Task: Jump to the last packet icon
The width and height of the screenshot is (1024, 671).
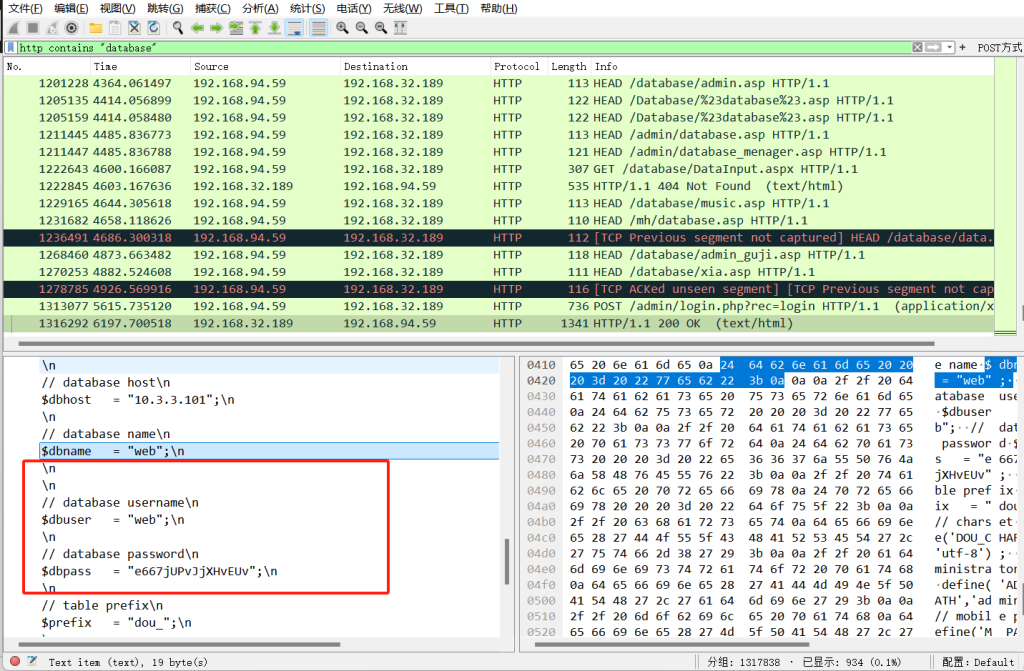Action: click(x=274, y=28)
